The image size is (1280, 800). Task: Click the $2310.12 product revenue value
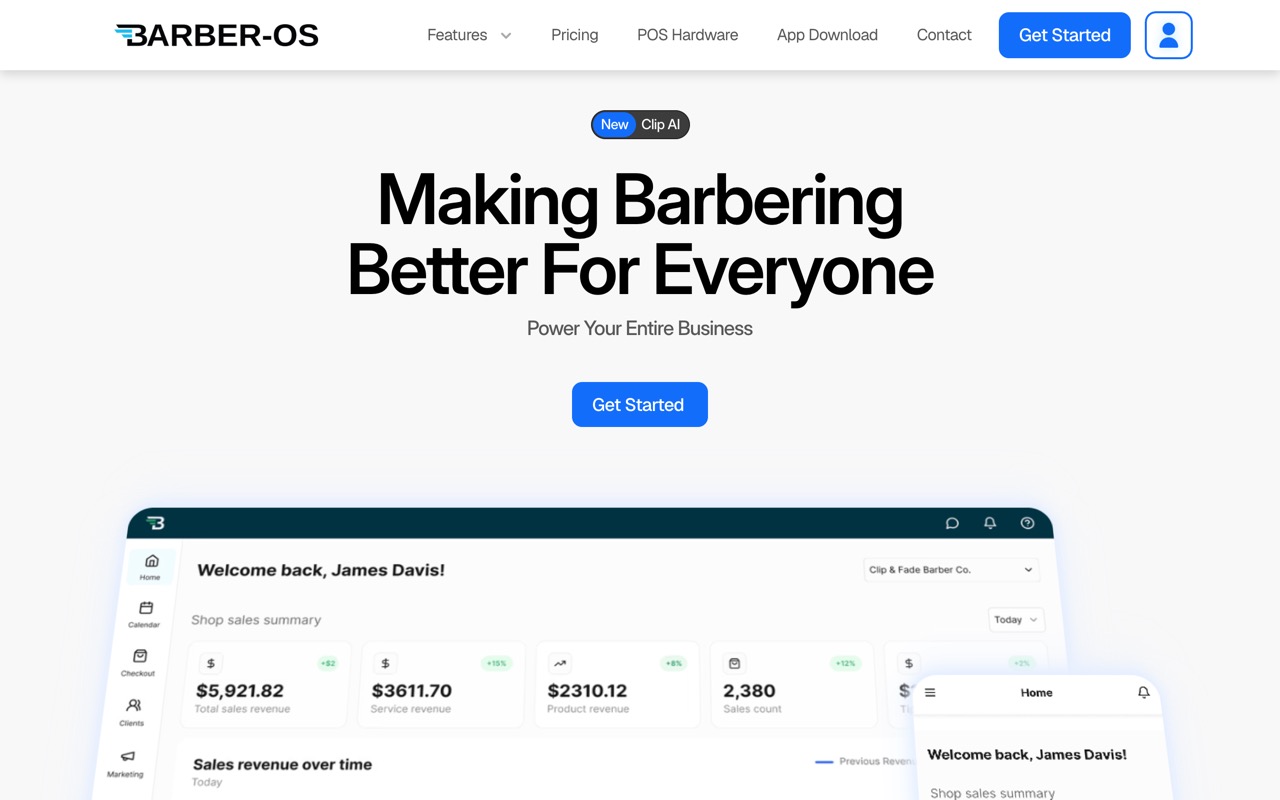(x=588, y=690)
